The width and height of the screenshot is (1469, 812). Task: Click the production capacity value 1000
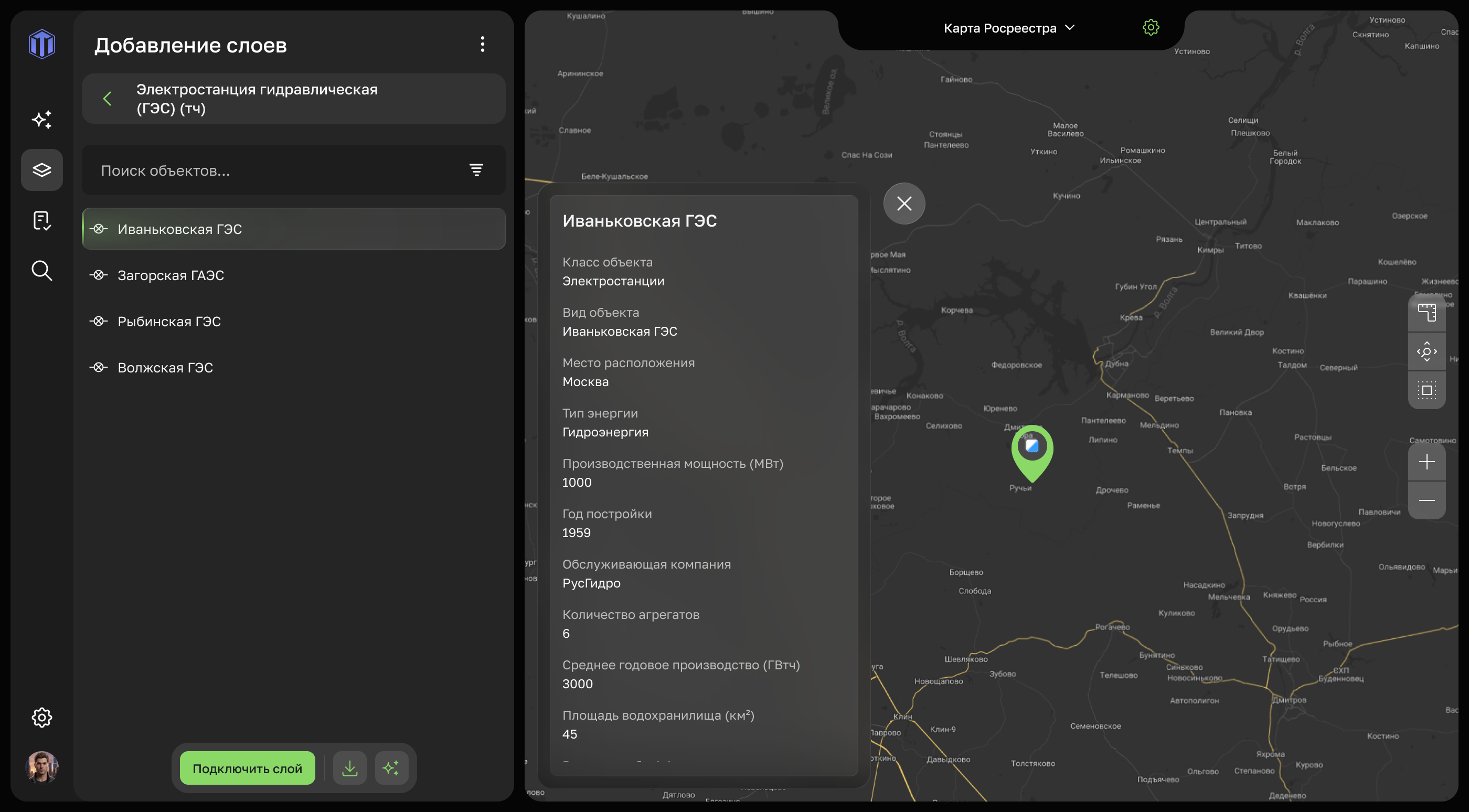(577, 483)
